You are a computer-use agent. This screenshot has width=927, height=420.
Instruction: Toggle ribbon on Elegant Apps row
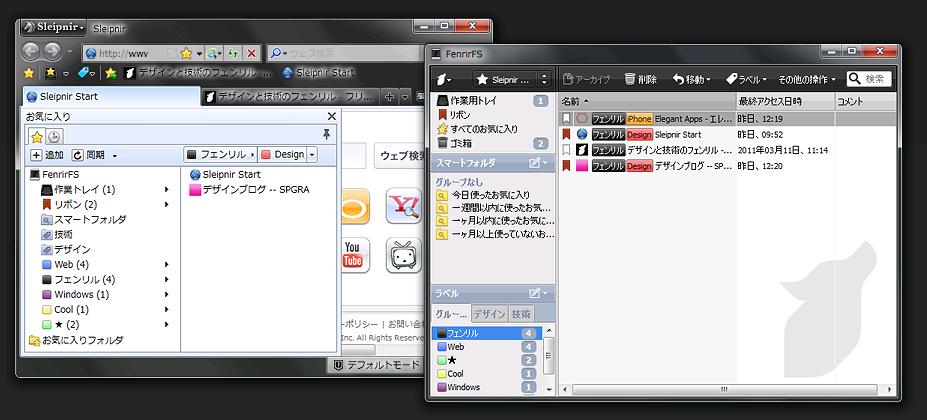point(566,119)
